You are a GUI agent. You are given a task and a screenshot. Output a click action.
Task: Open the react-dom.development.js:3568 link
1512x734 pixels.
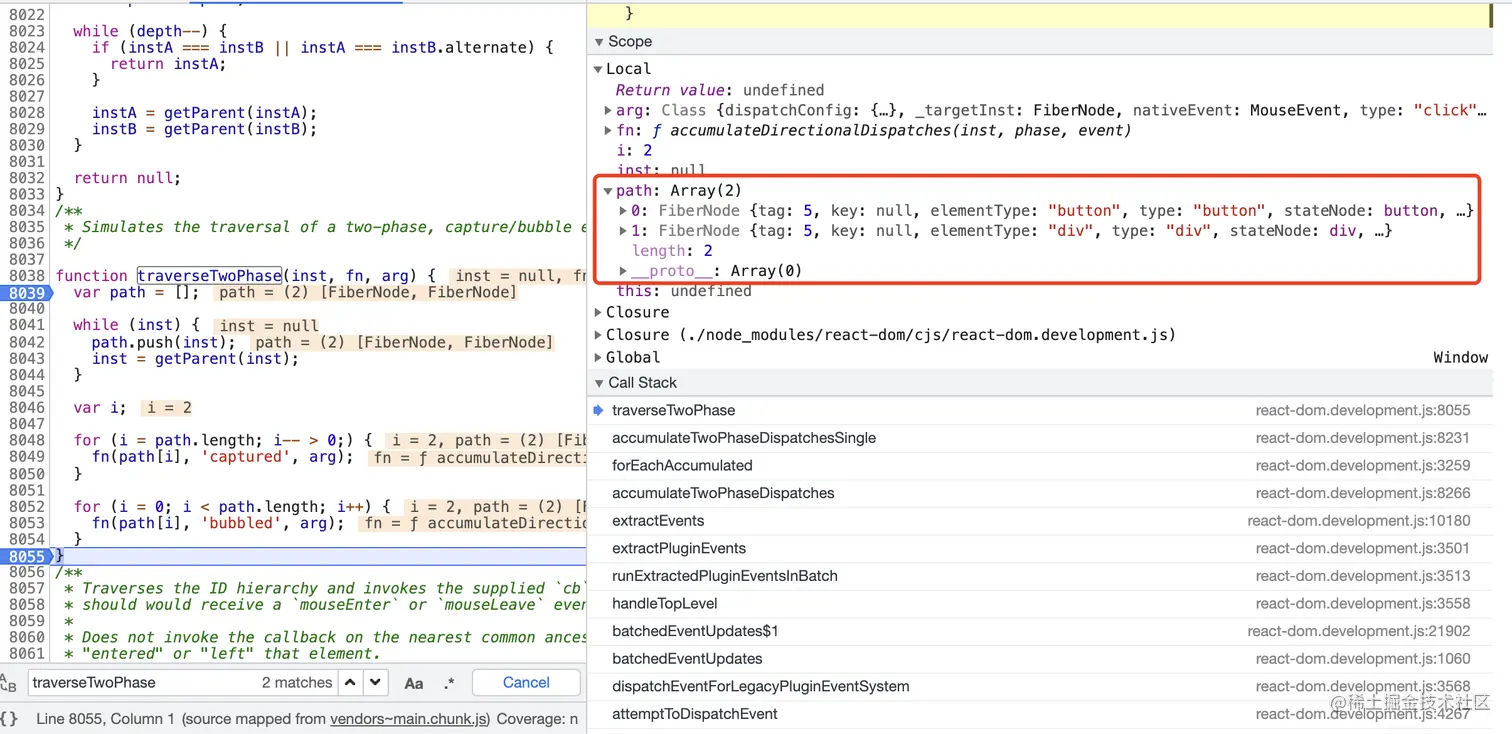click(1363, 686)
